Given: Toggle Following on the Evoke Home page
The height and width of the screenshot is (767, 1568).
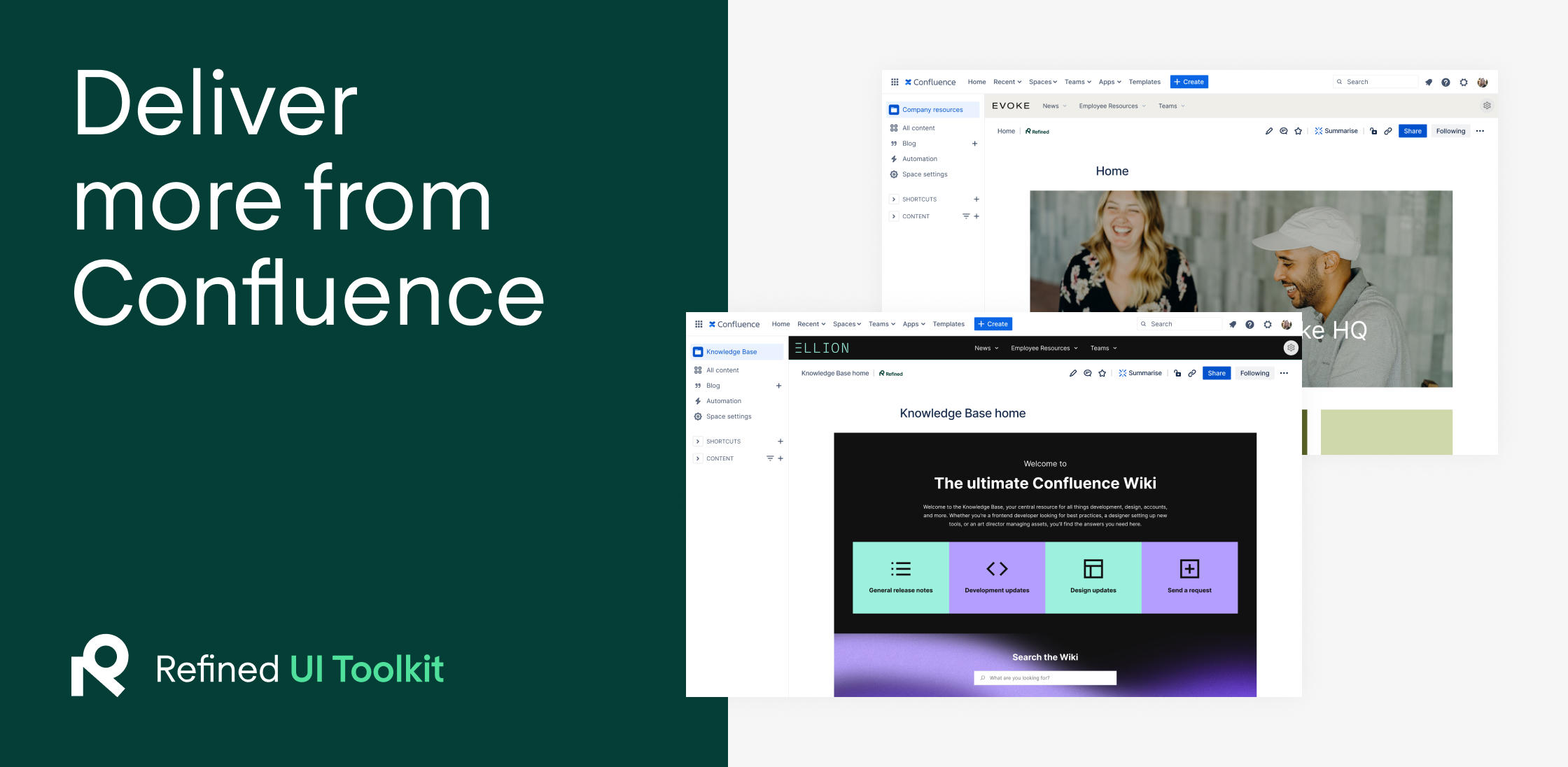Looking at the screenshot, I should tap(1450, 131).
